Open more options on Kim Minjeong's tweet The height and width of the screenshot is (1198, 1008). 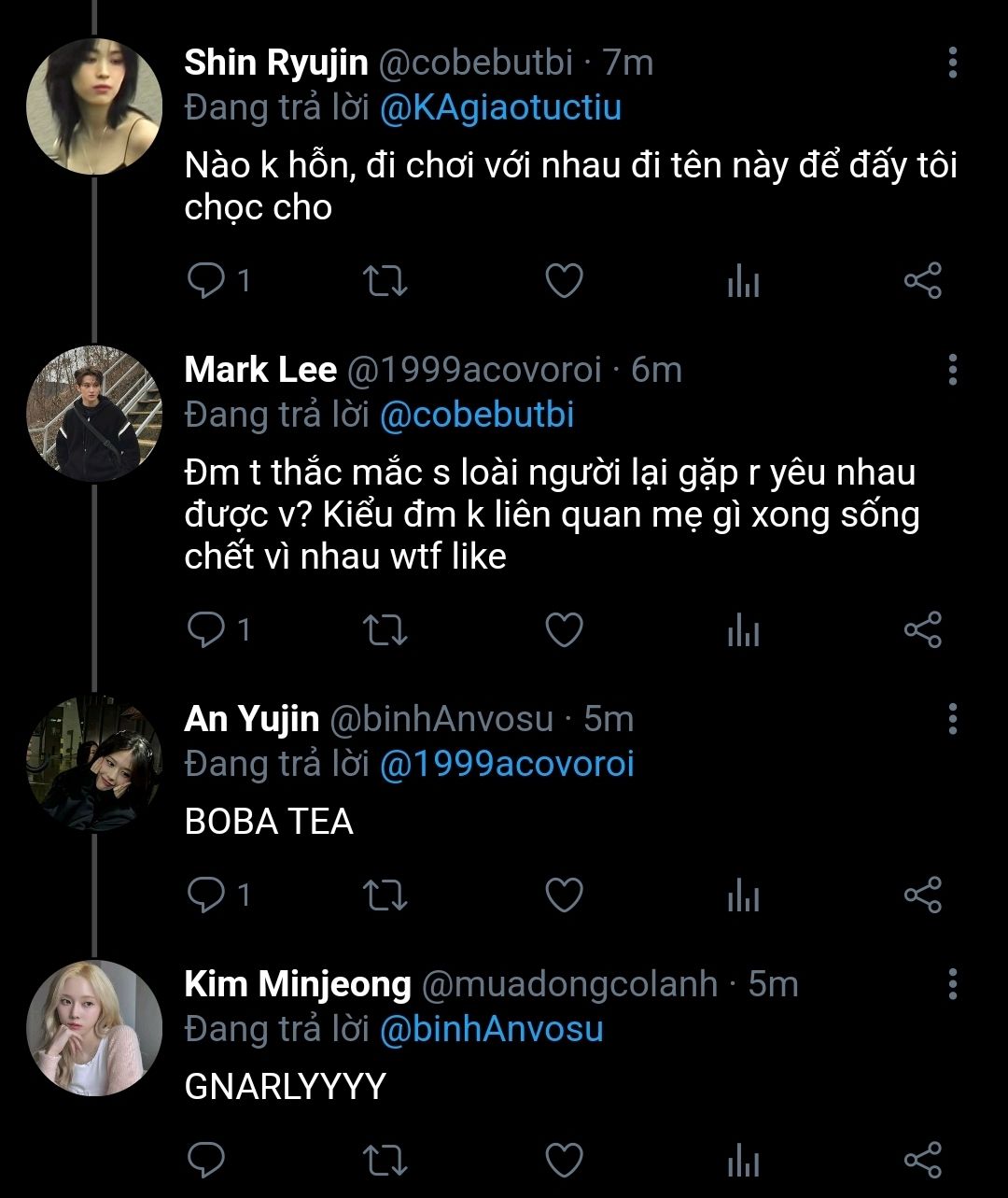952,984
